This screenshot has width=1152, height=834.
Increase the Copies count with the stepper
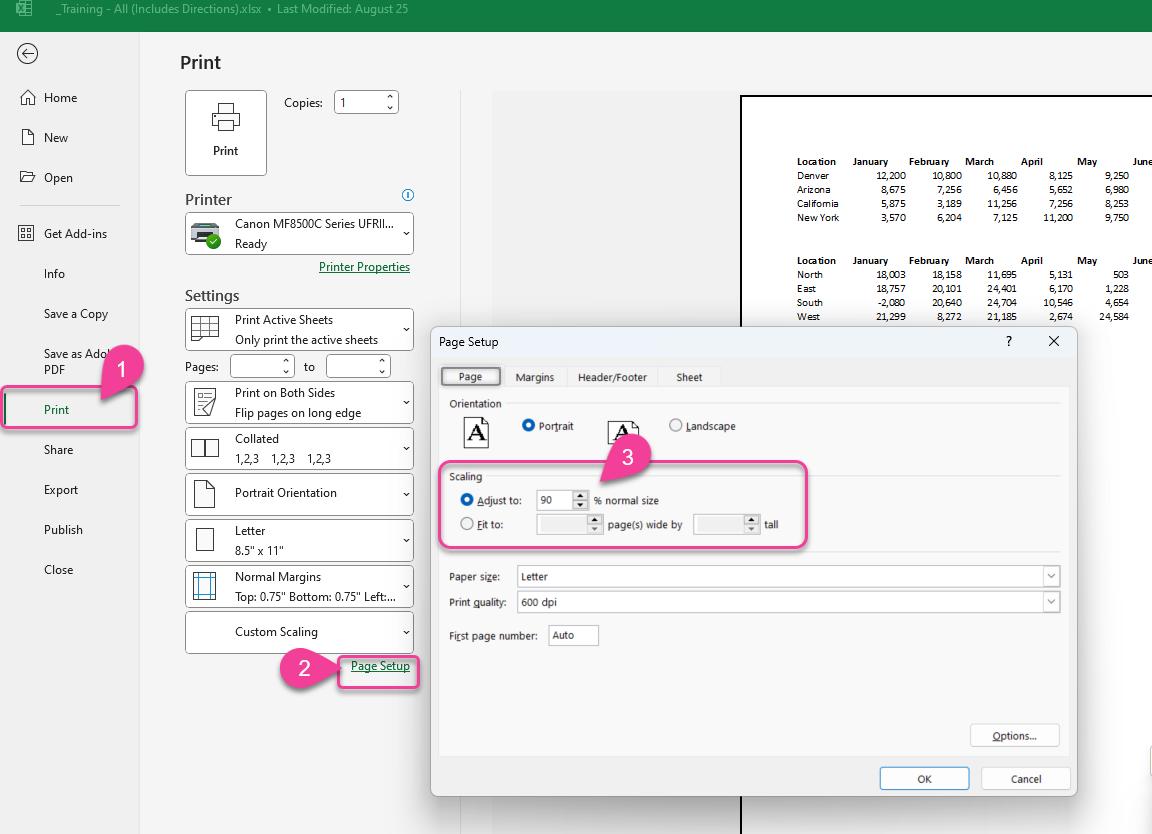click(388, 96)
